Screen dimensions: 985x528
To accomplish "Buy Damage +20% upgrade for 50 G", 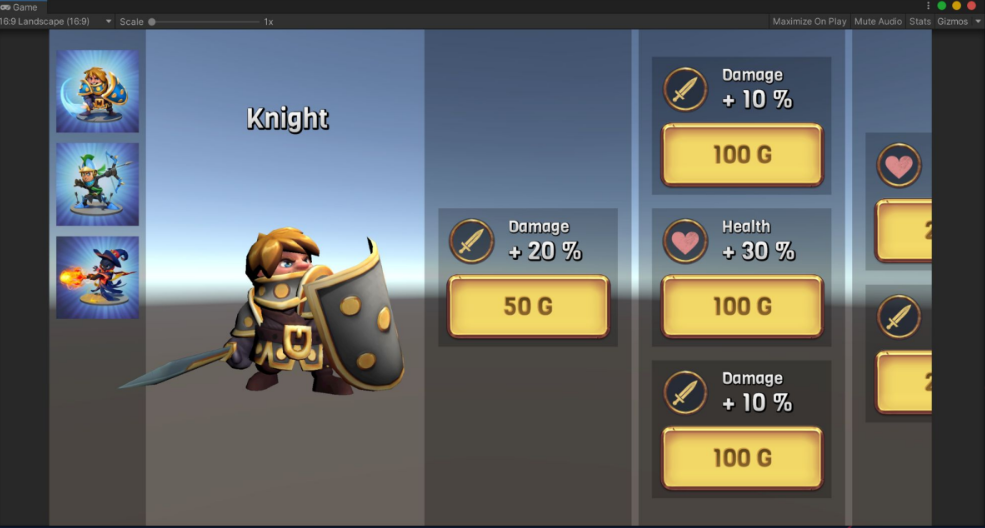I will (x=528, y=306).
